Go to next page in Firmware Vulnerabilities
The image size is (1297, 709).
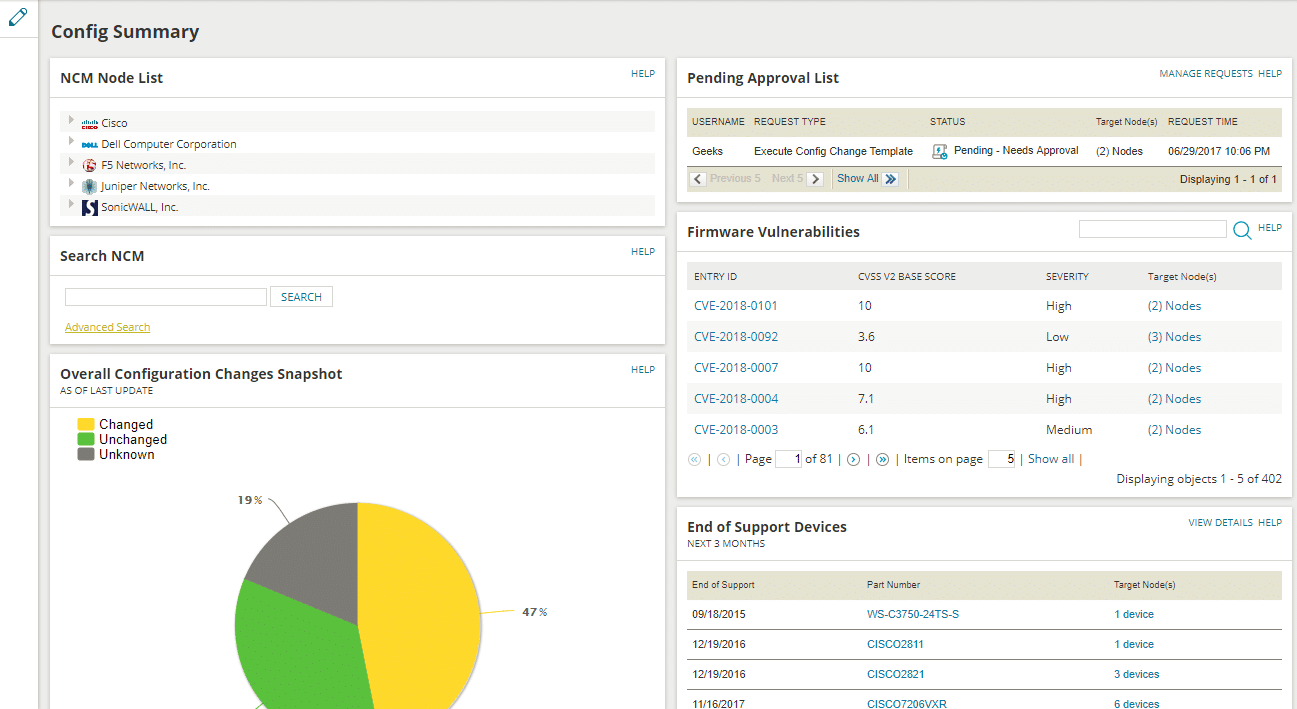853,459
